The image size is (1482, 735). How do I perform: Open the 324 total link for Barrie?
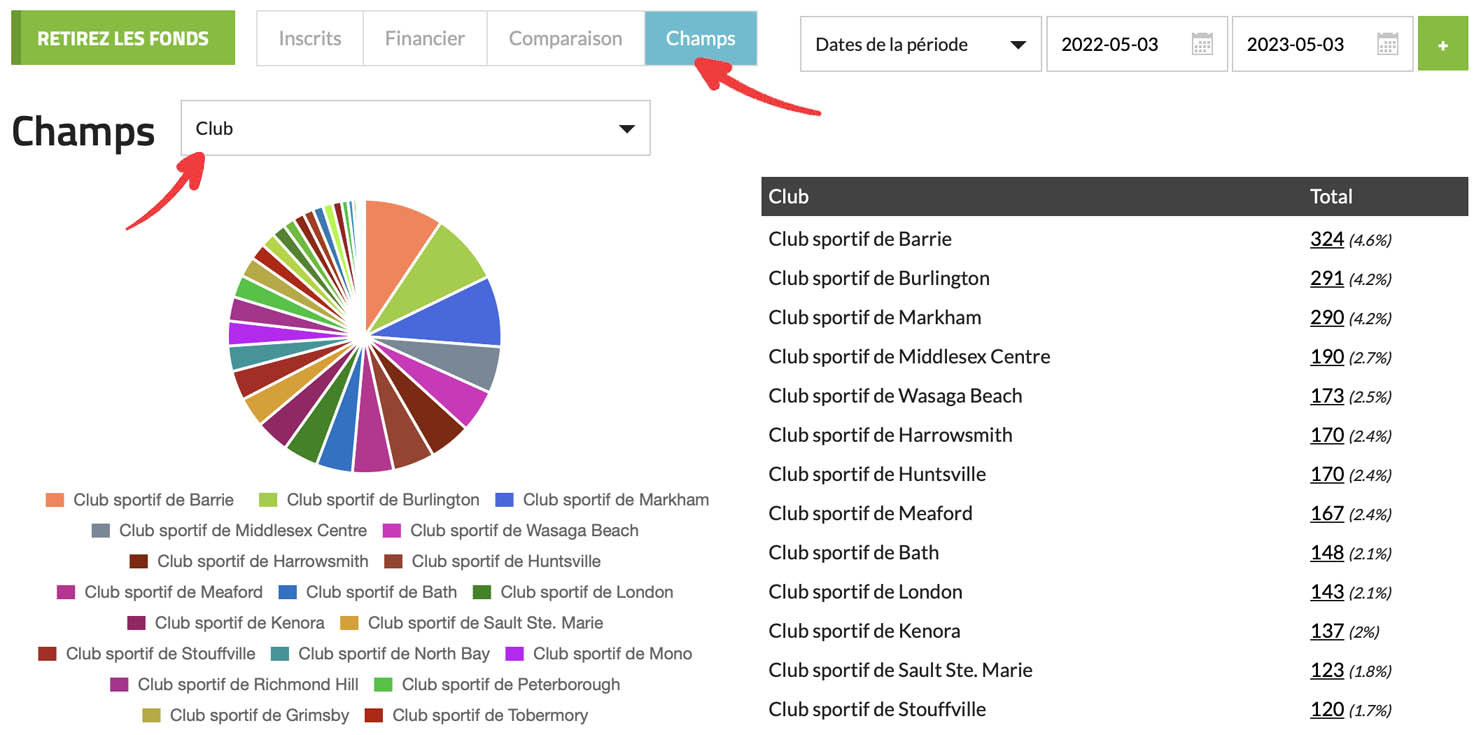(1326, 239)
